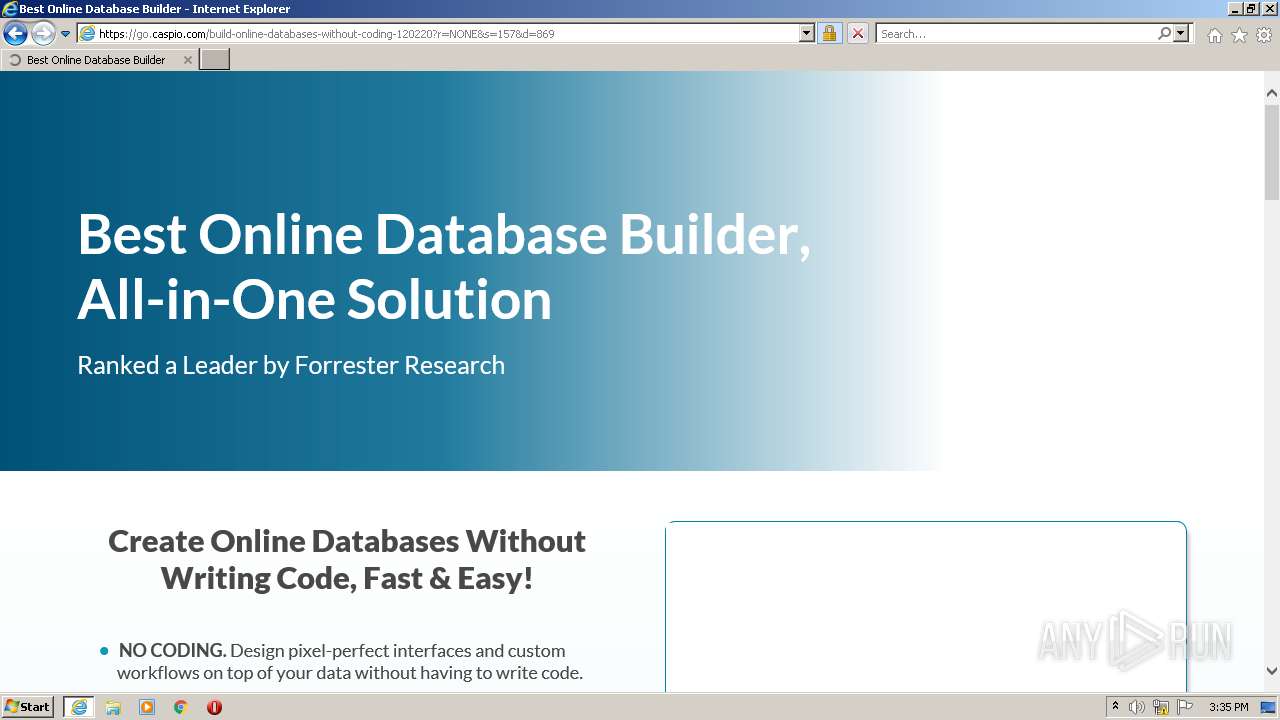
Task: Expand the address bar autocomplete dropdown
Action: pos(807,33)
